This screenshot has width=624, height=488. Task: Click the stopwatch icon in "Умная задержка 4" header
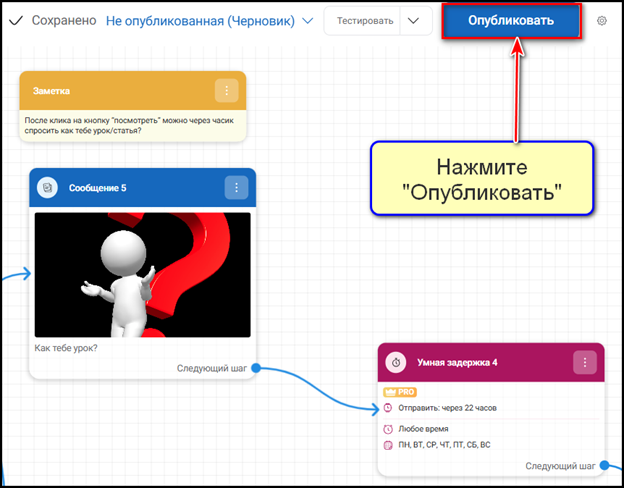(397, 362)
